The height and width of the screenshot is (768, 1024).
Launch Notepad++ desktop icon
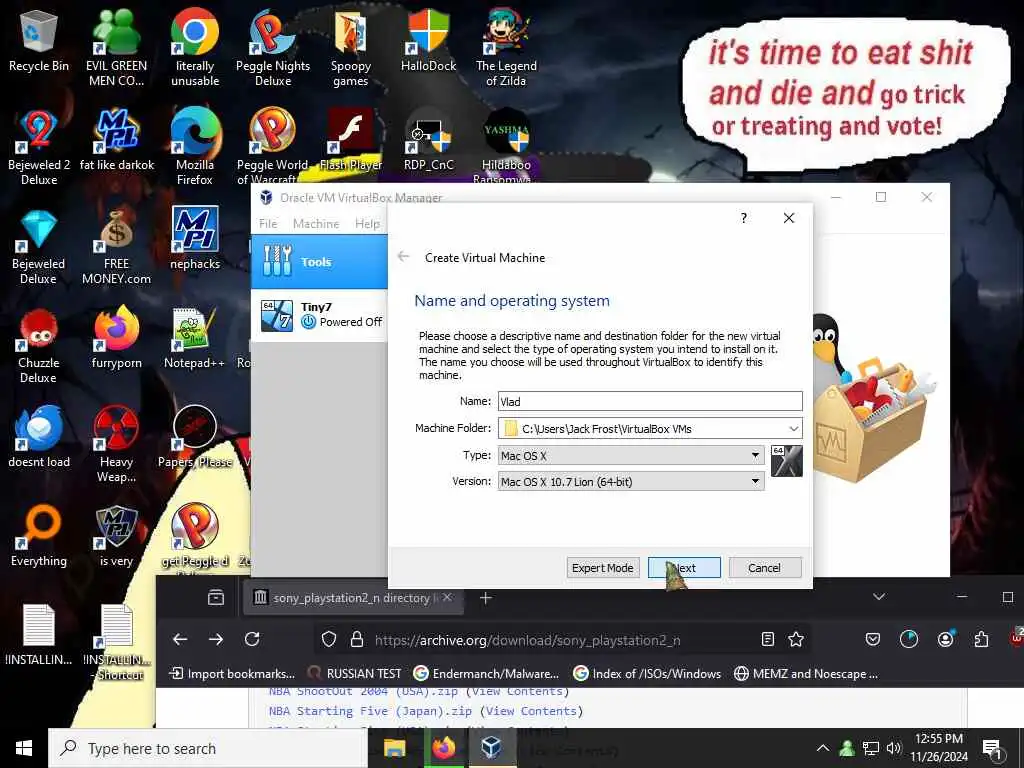point(195,338)
